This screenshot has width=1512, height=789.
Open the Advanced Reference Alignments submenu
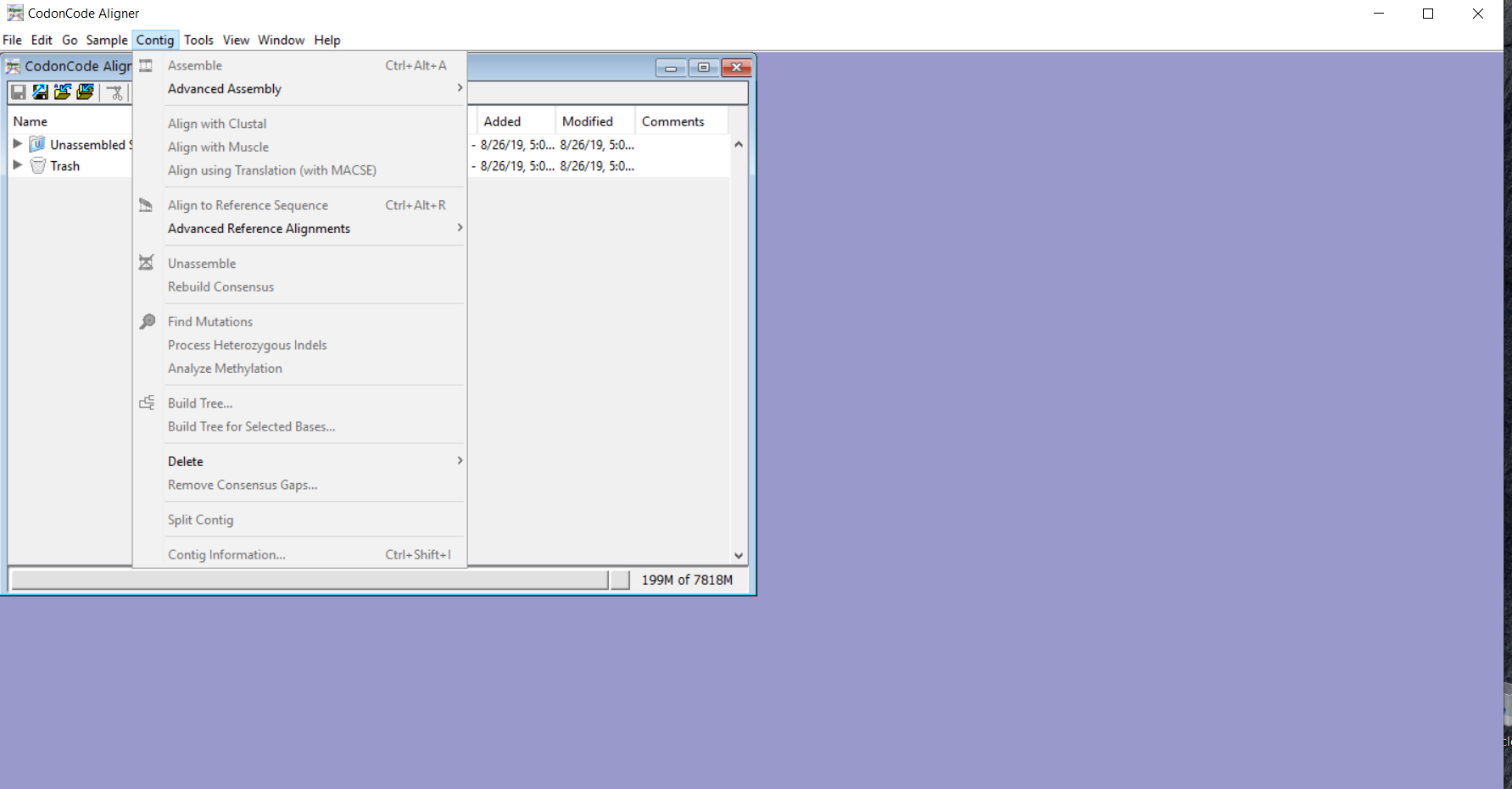[300, 228]
